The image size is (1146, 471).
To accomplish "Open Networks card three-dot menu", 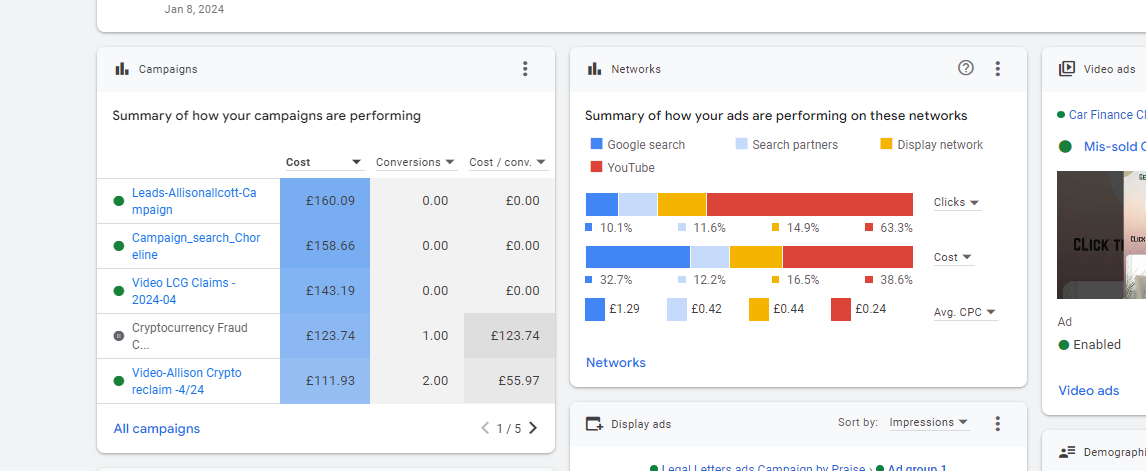I will (997, 69).
